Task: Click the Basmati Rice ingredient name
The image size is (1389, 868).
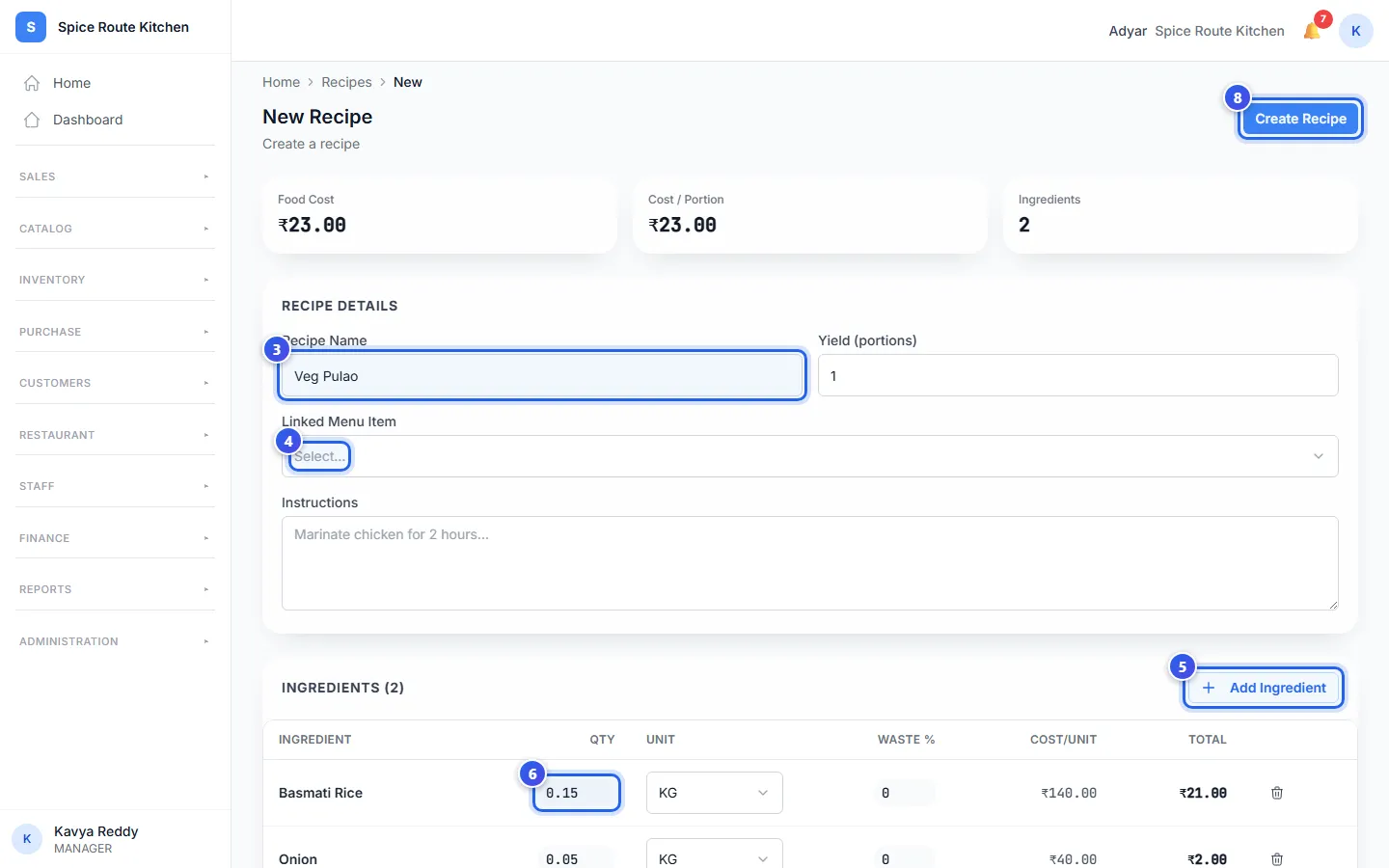Action: (x=320, y=793)
